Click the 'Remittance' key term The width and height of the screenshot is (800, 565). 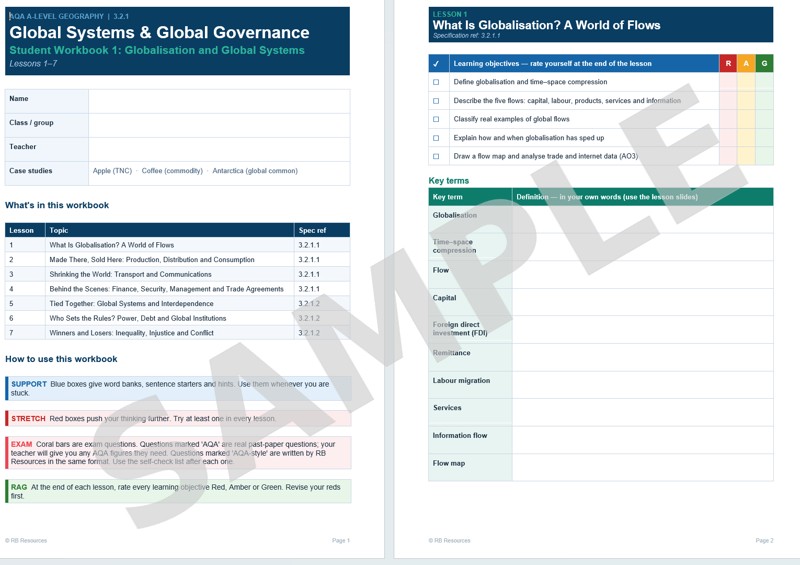(x=452, y=353)
